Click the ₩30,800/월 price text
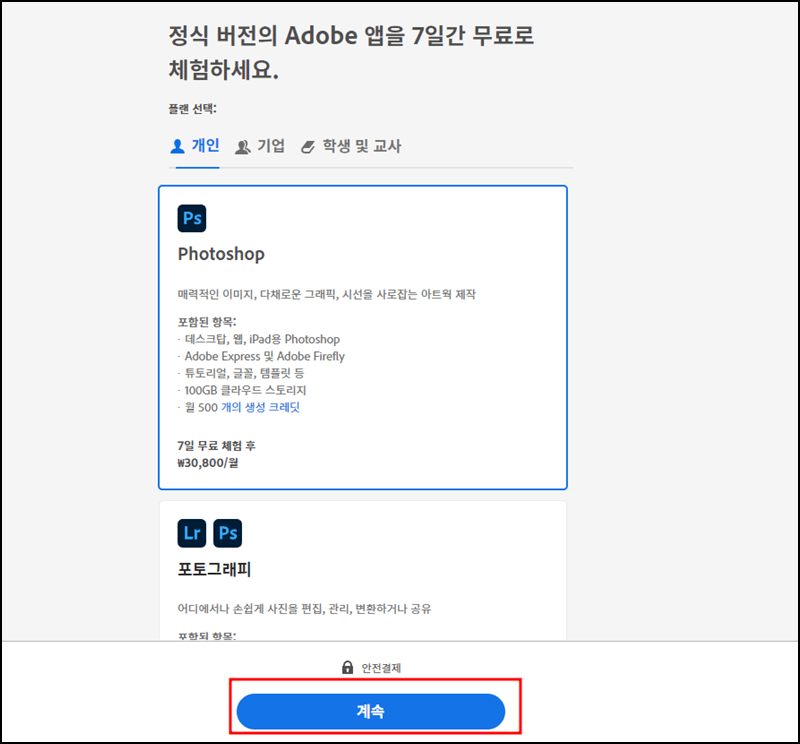This screenshot has width=800, height=744. (208, 463)
